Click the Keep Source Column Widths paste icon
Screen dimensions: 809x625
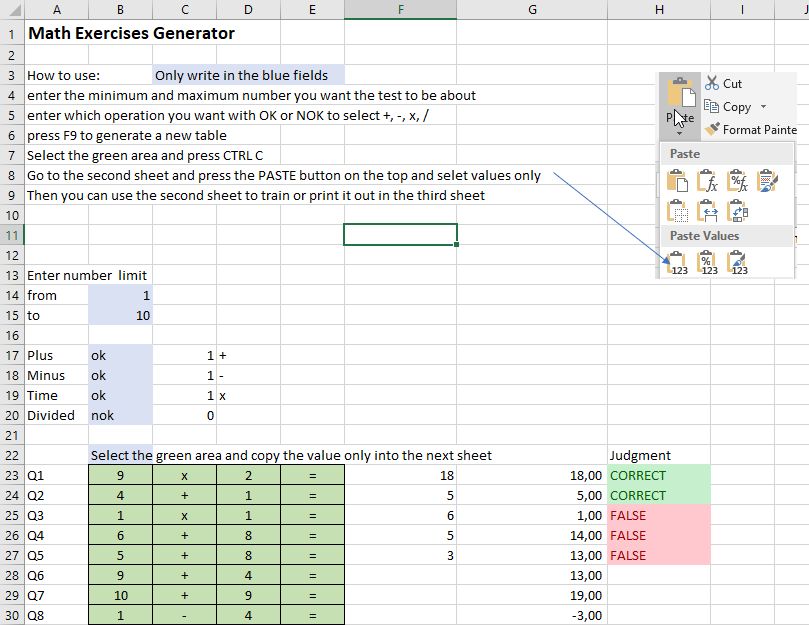tap(707, 210)
